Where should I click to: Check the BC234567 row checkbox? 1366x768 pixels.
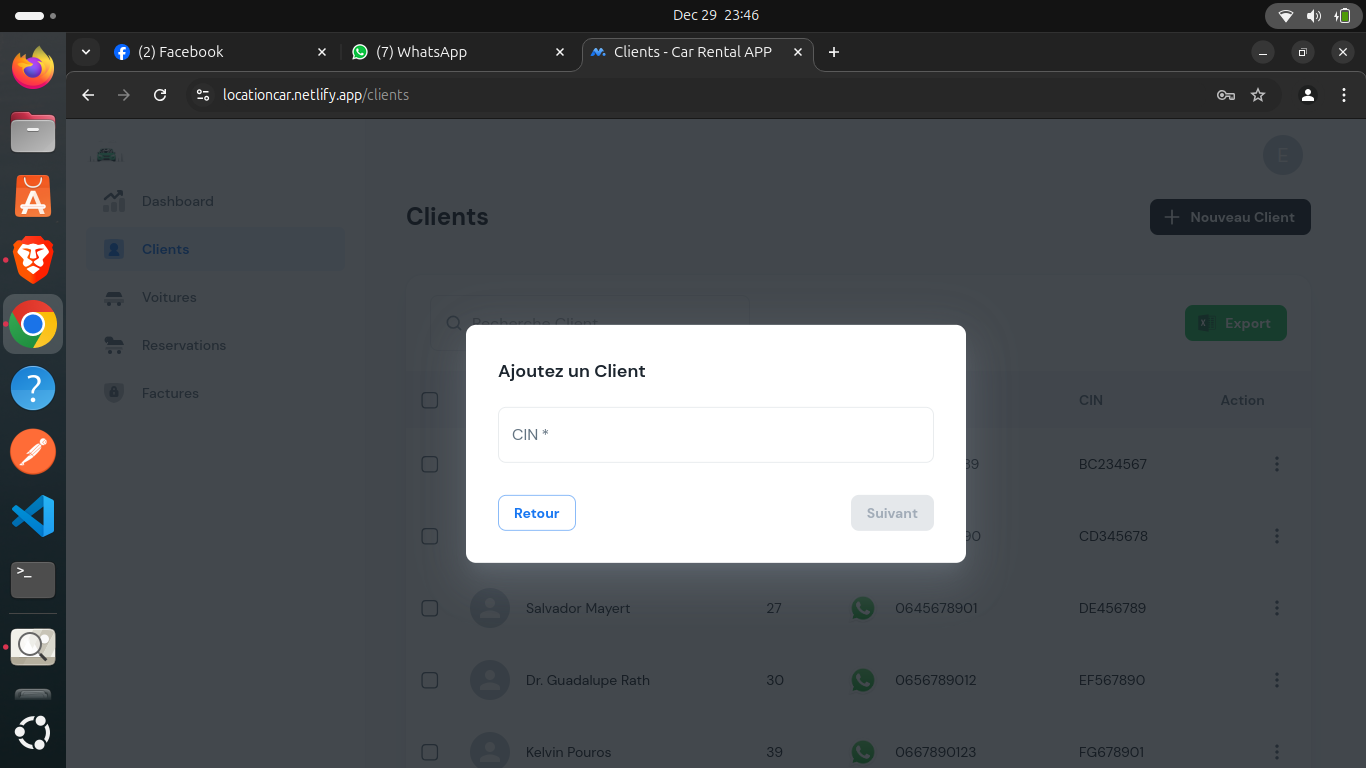pyautogui.click(x=430, y=464)
